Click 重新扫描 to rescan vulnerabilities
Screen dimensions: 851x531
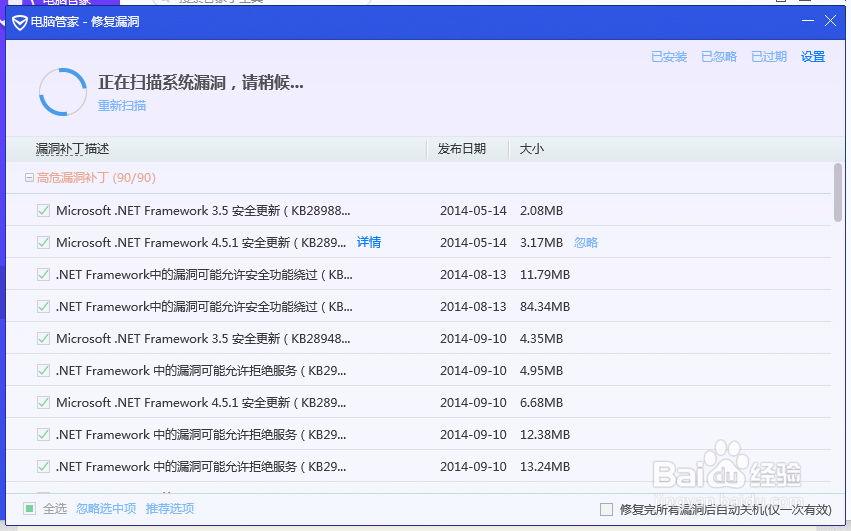[x=122, y=105]
